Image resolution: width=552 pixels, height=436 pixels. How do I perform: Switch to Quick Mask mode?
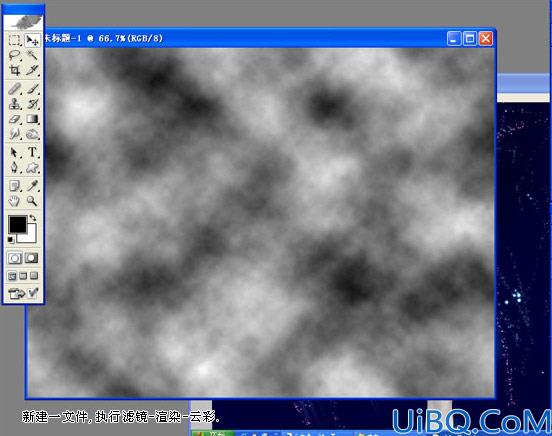click(x=31, y=258)
